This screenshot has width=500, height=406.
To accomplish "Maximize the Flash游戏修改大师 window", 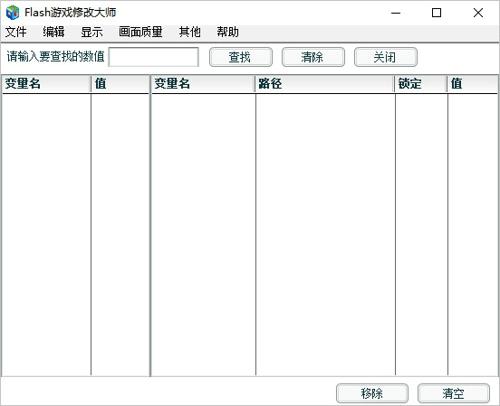I will click(437, 13).
